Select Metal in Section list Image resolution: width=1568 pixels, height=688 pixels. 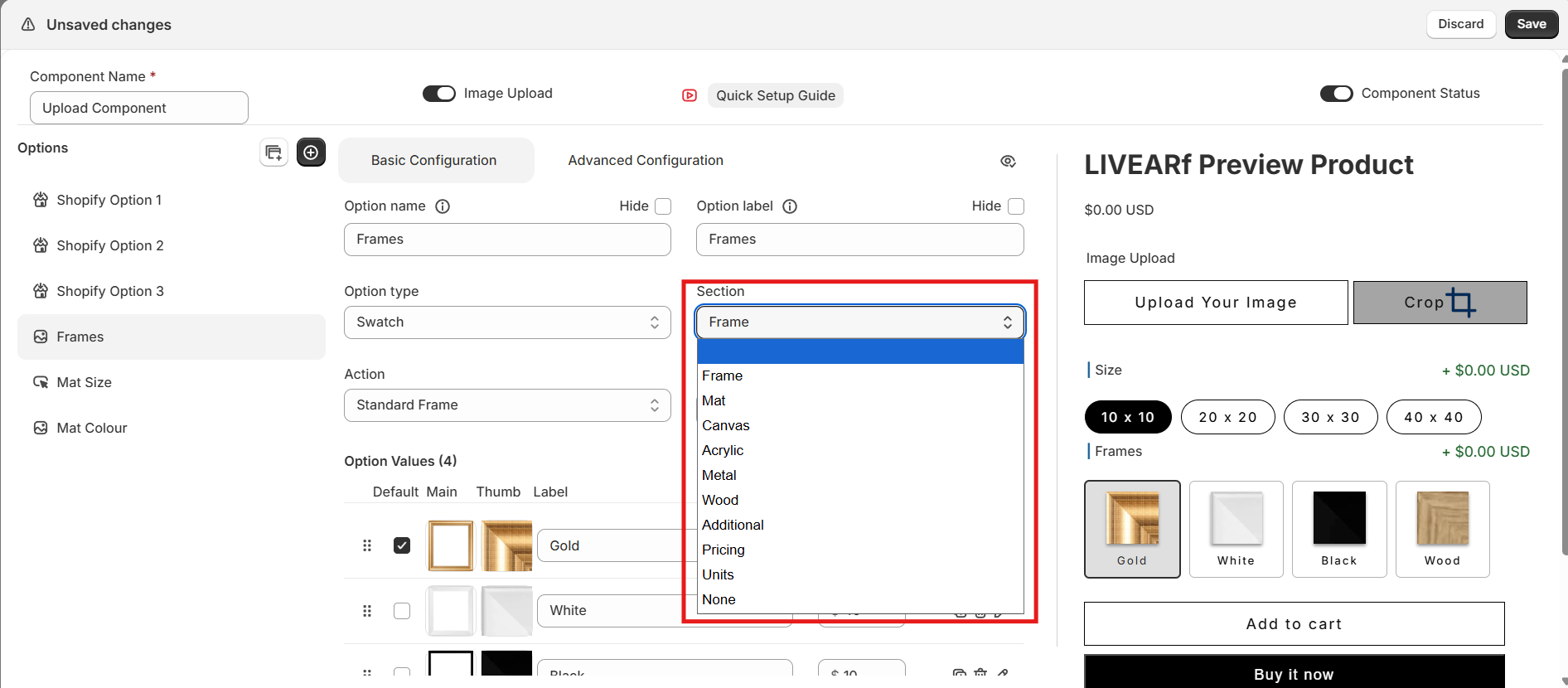click(x=860, y=476)
